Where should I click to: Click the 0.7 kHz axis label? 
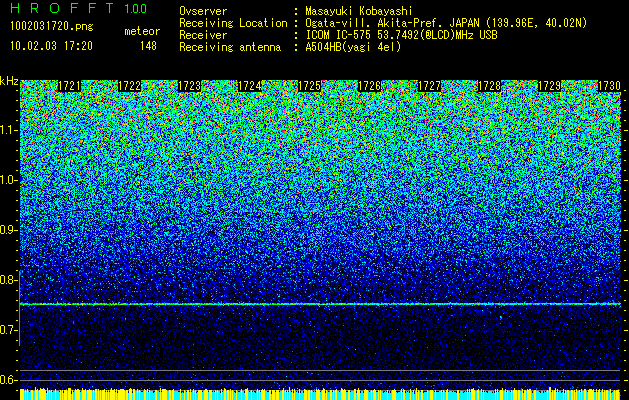tap(8, 330)
